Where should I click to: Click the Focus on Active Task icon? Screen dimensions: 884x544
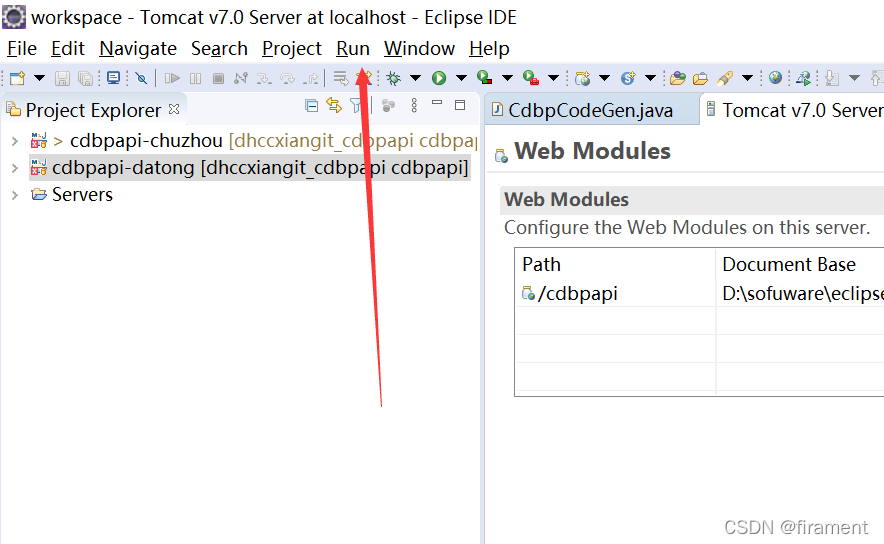[x=388, y=105]
